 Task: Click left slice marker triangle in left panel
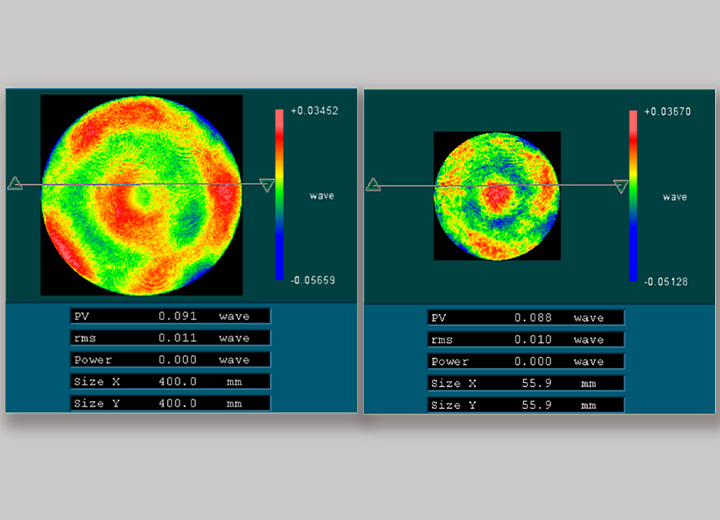tap(15, 183)
